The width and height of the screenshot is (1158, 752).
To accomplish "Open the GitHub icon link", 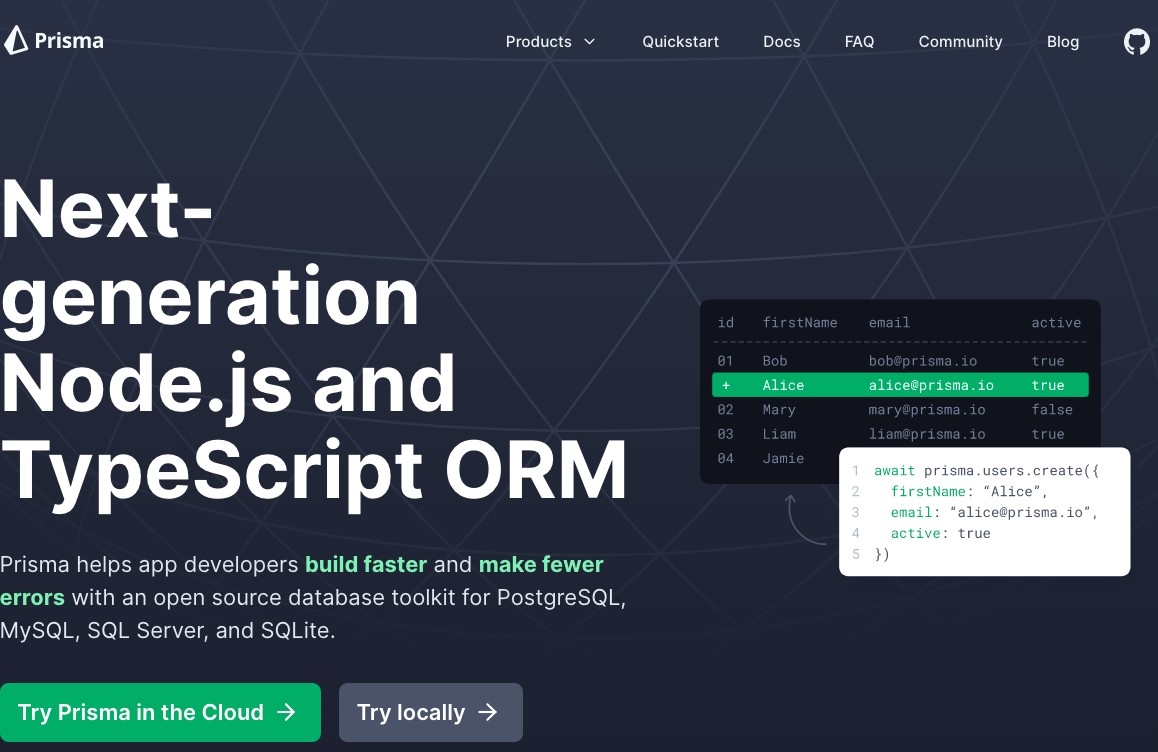I will [x=1137, y=41].
